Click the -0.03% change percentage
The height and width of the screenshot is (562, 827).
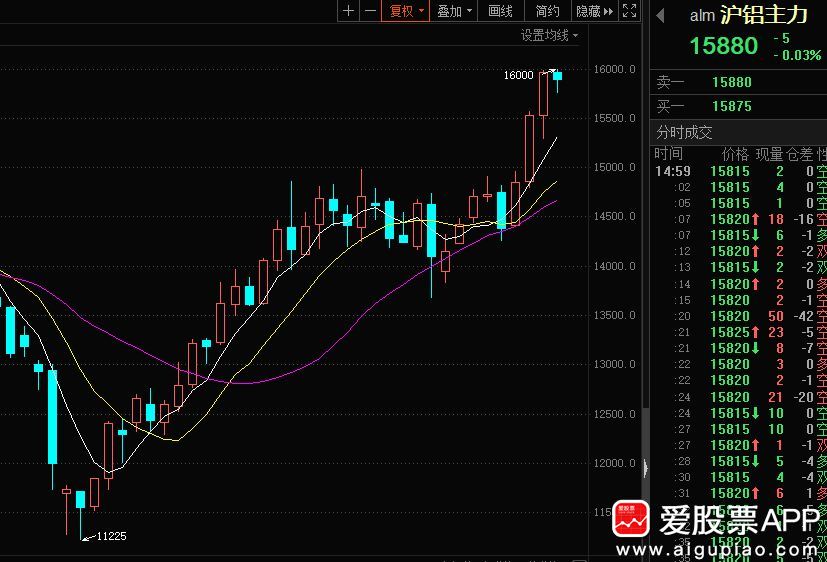click(797, 55)
